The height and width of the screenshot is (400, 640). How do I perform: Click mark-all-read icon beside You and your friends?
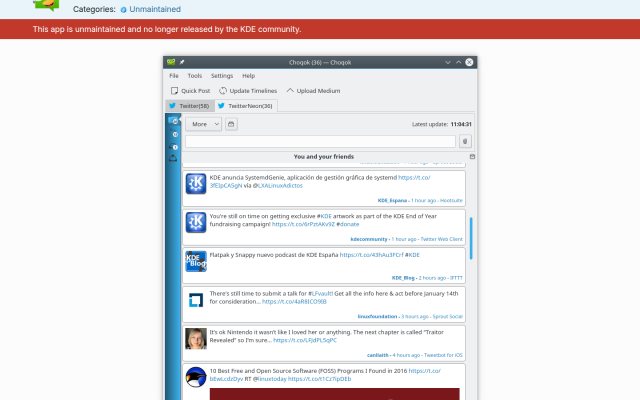[472, 156]
